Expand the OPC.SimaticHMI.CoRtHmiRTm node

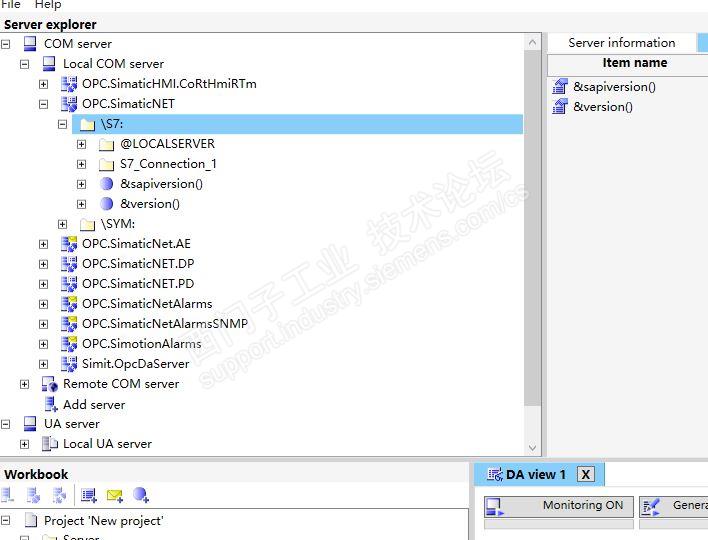tap(43, 84)
